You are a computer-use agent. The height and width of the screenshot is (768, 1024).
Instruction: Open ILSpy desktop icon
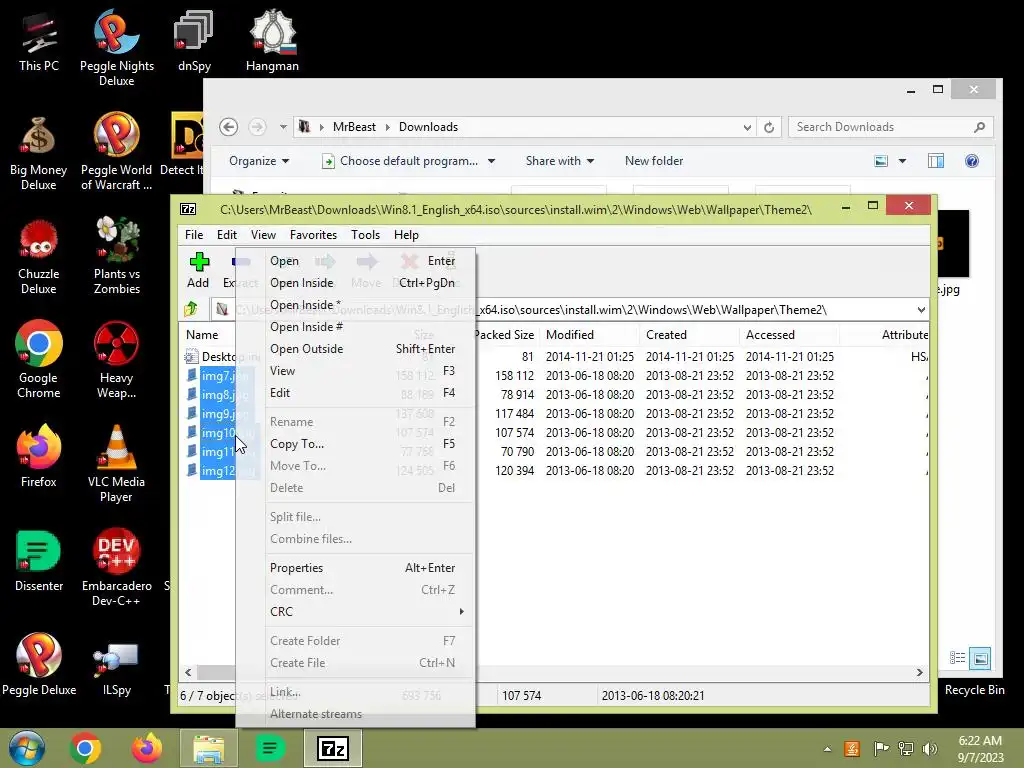[116, 668]
